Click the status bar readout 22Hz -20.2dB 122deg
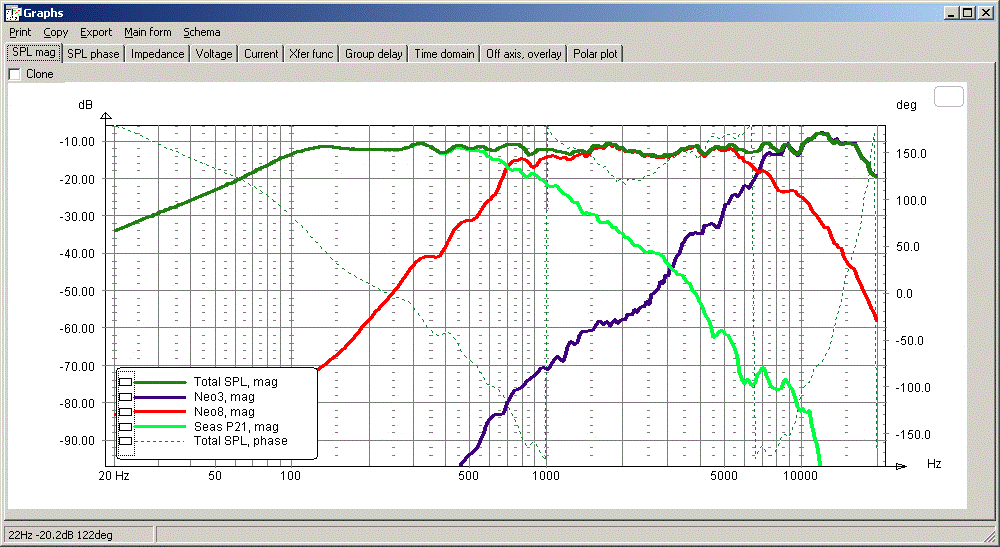Viewport: 1000px width, 547px height. [x=61, y=536]
